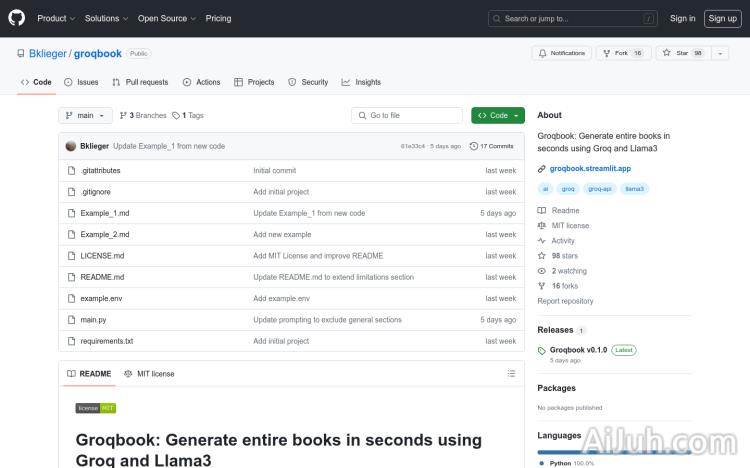The image size is (750, 468).
Task: Switch to the Issues tab
Action: [81, 82]
